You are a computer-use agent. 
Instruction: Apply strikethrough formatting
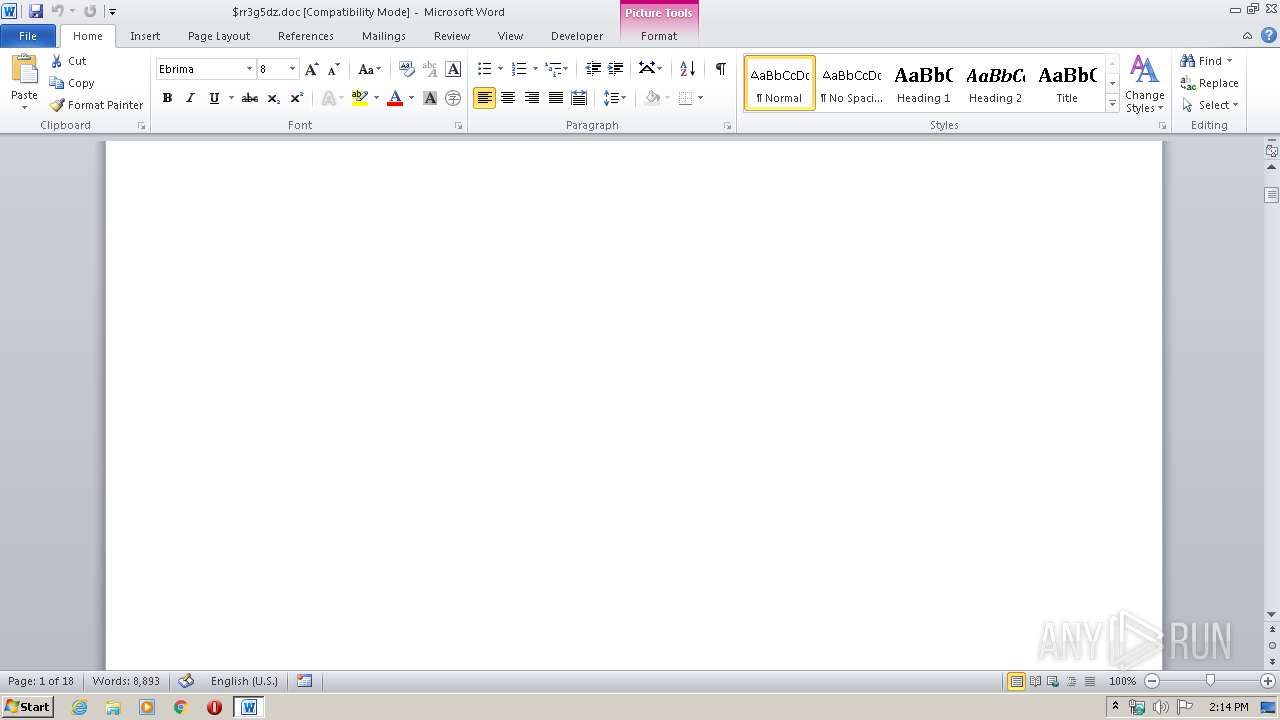(x=250, y=98)
